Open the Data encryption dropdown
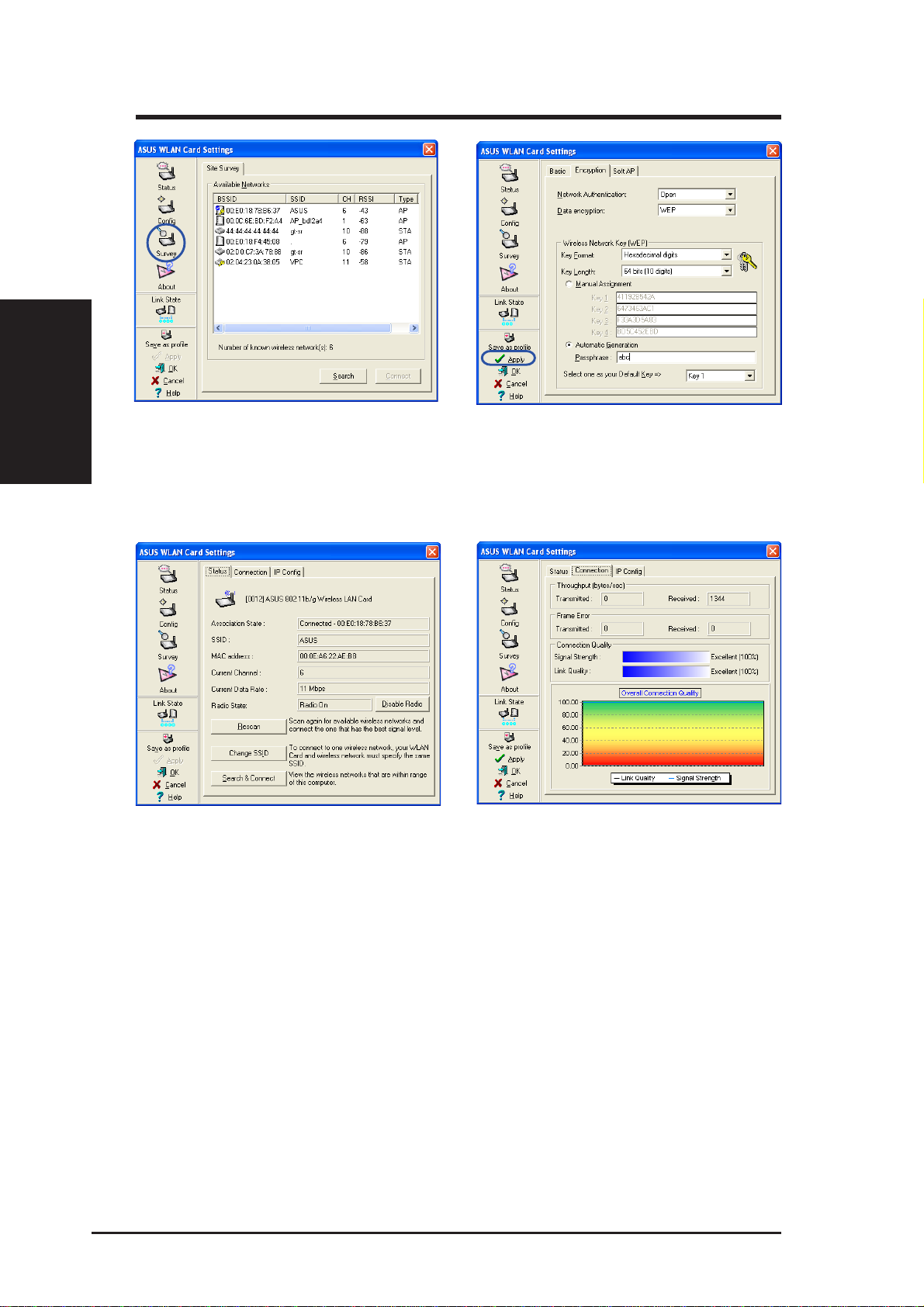 click(731, 210)
